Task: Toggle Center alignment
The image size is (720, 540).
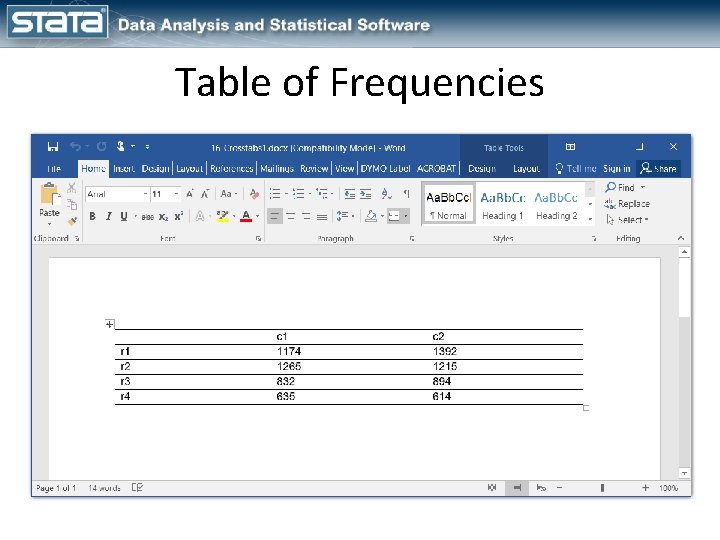Action: tap(291, 216)
